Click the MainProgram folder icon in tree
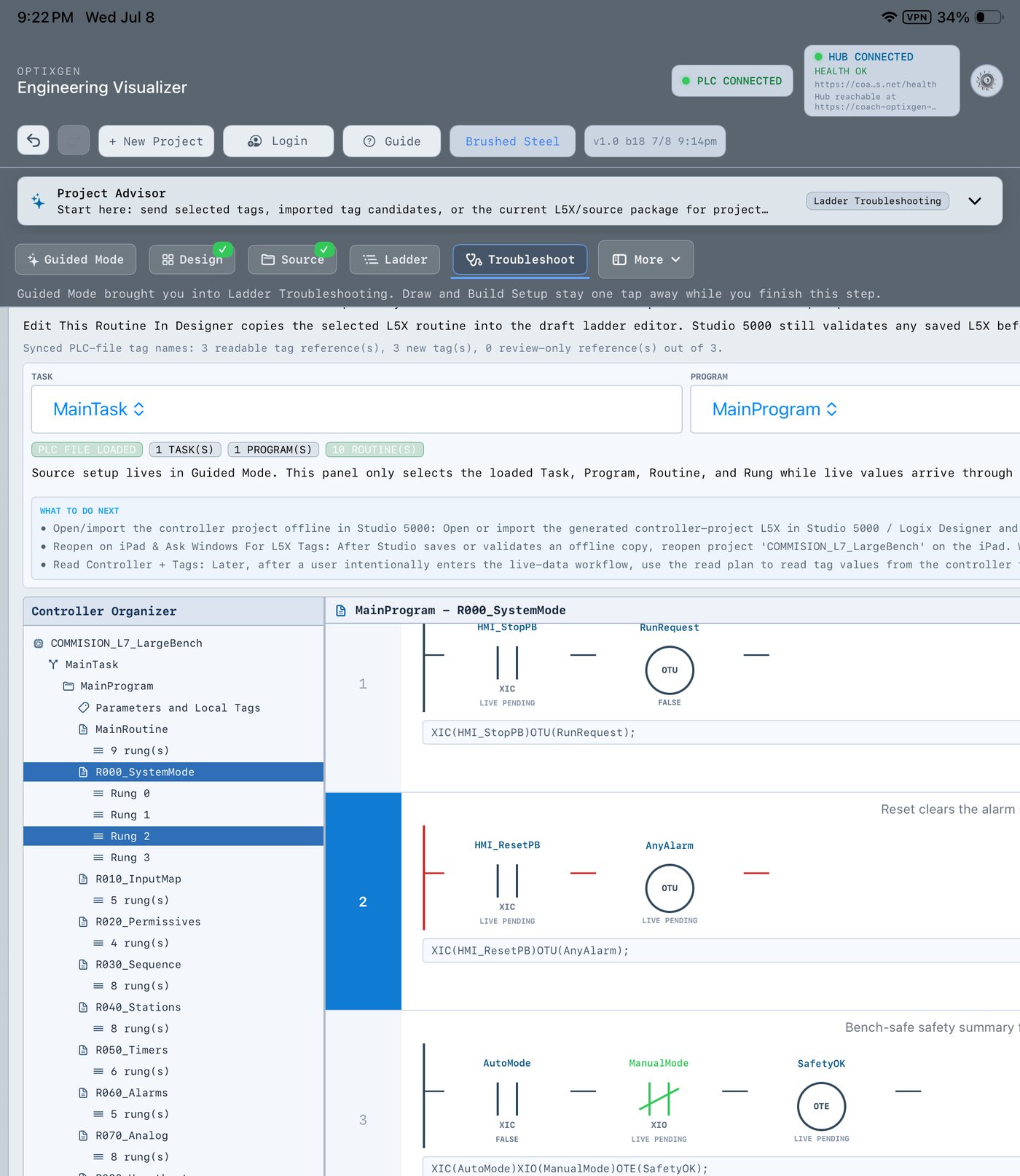This screenshot has height=1176, width=1020. pos(68,686)
